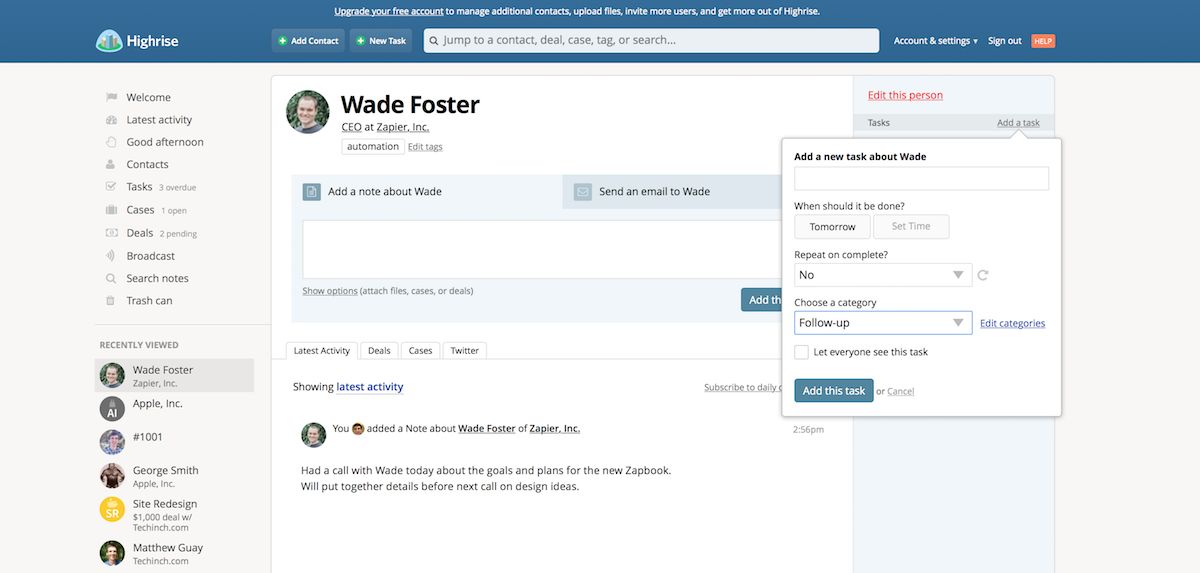Click the Trash can icon in sidebar

(112, 301)
